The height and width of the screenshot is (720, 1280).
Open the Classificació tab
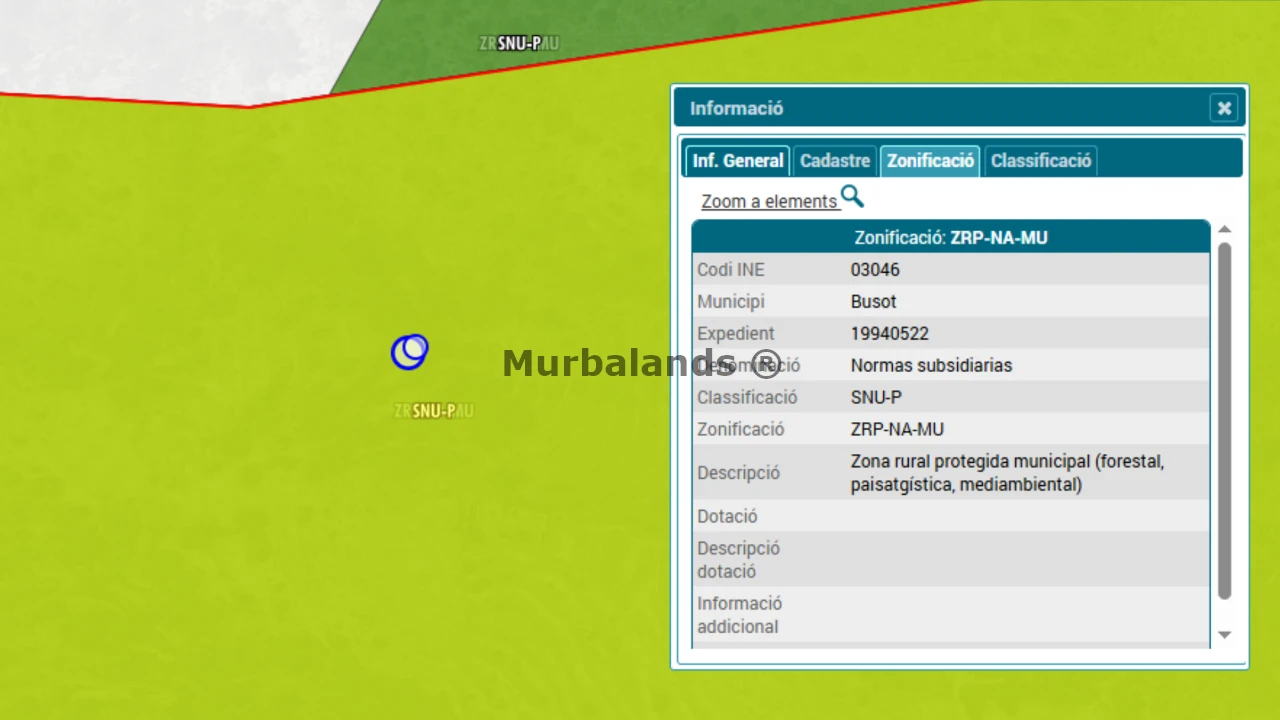coord(1041,161)
